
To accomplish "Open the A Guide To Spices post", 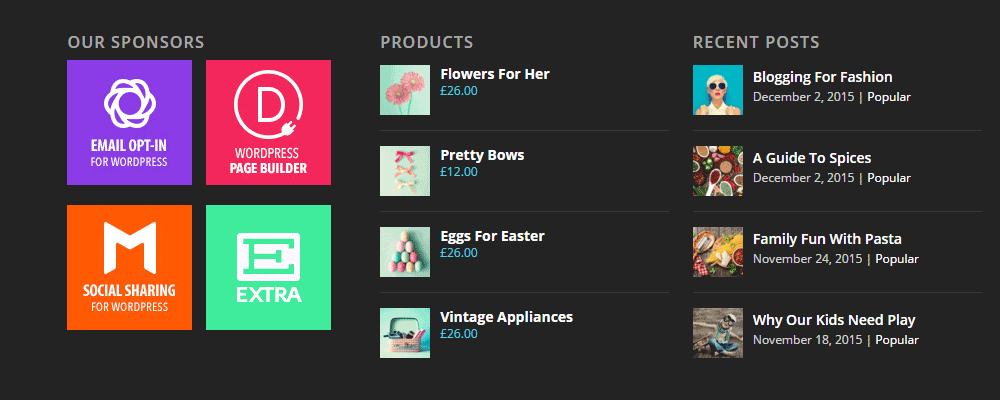I will pyautogui.click(x=811, y=158).
